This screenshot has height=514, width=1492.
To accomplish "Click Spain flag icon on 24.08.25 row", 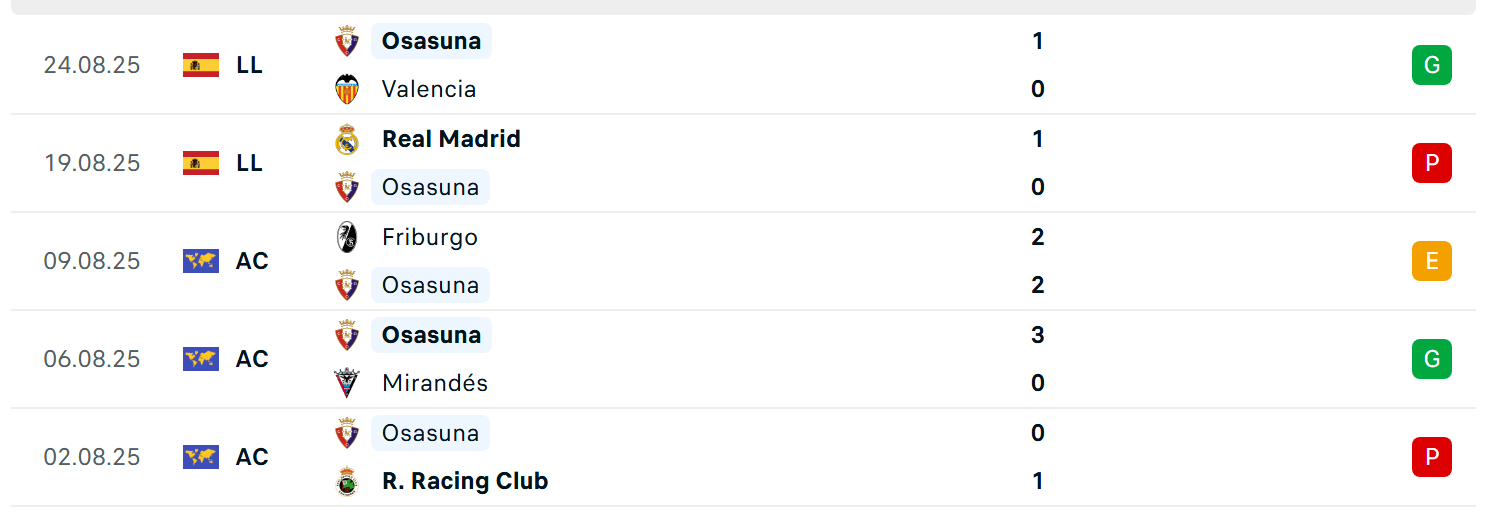I will [201, 65].
